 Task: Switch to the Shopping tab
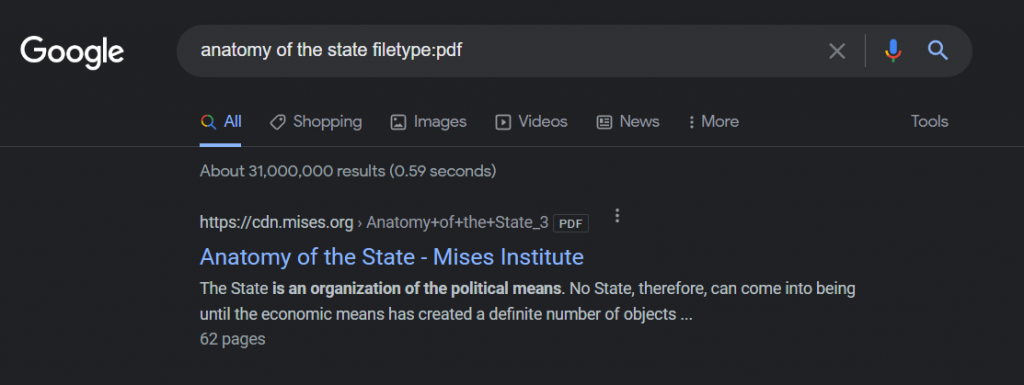click(315, 122)
